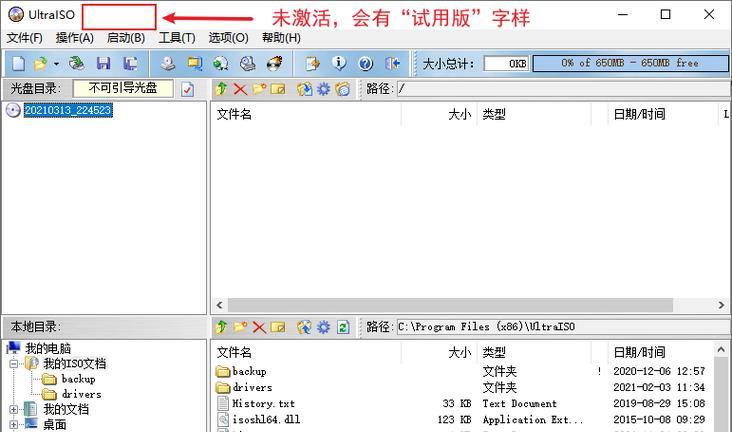Click the folder-with-monitor toolbar icon
The image size is (732, 432).
click(x=194, y=64)
